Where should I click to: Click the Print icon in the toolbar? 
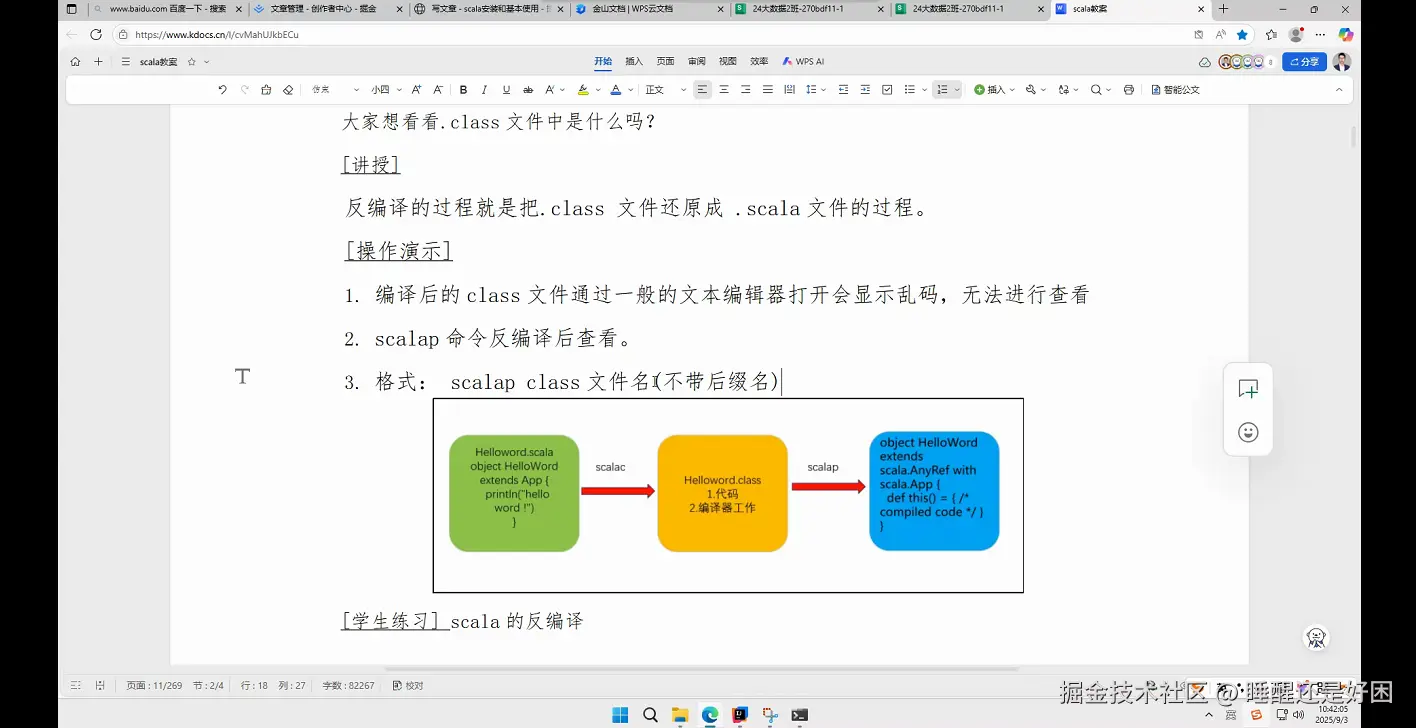(x=1128, y=89)
